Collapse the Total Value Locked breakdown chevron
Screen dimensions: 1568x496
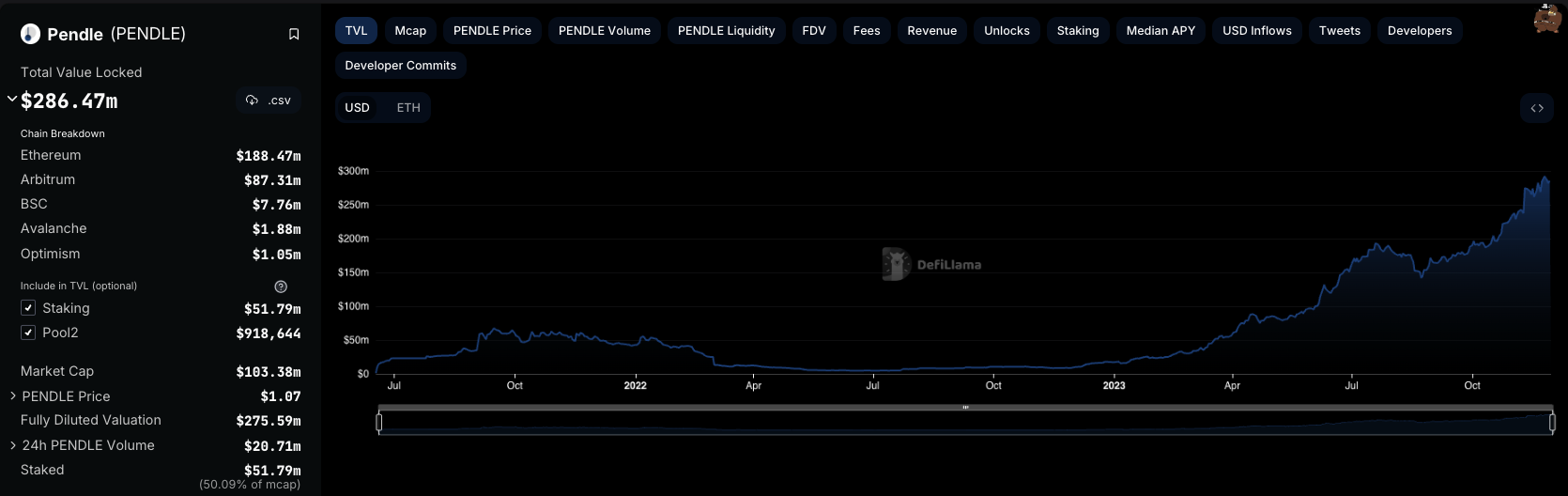[x=12, y=99]
